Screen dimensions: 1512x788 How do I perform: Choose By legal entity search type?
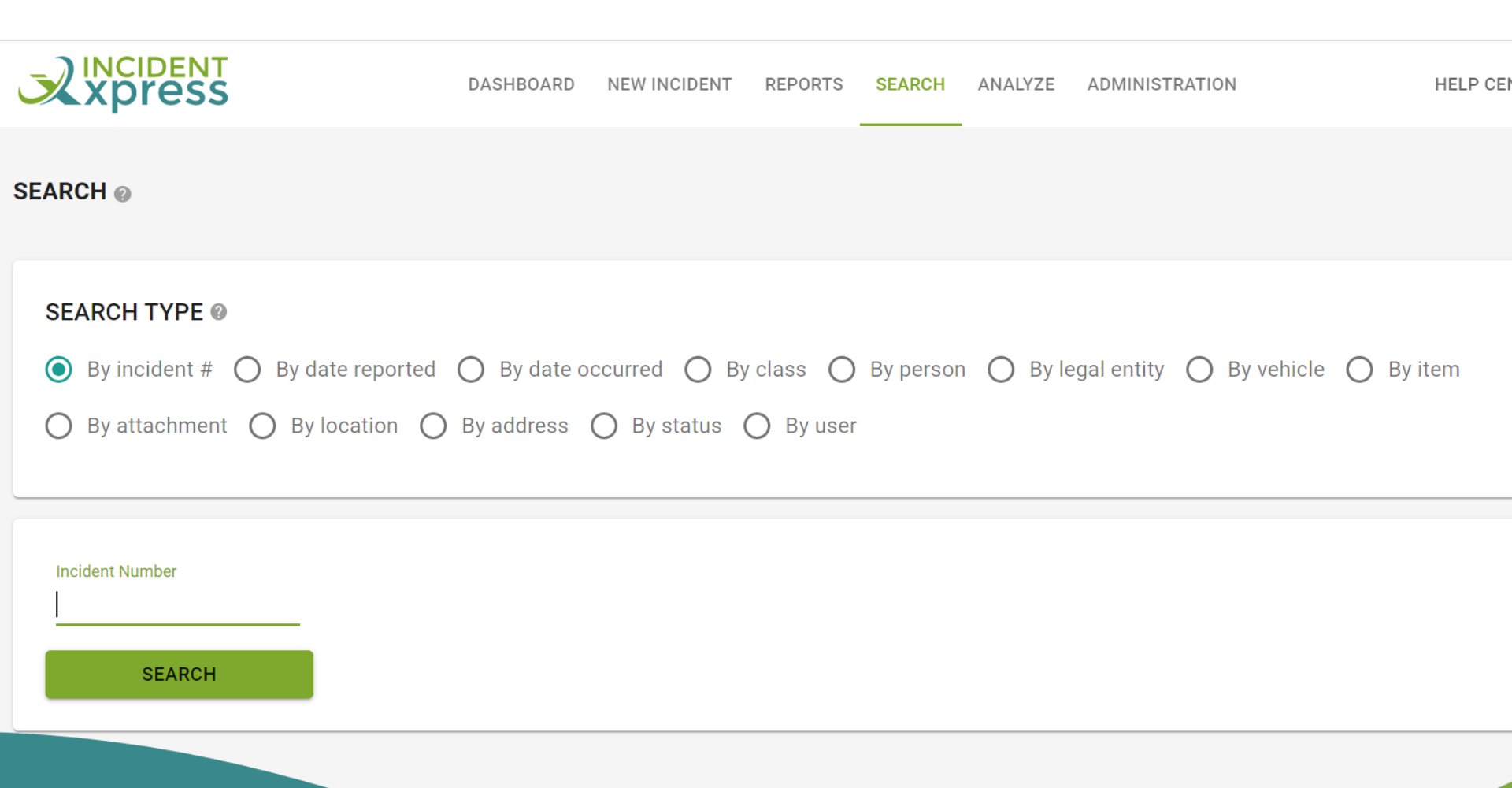point(1001,370)
